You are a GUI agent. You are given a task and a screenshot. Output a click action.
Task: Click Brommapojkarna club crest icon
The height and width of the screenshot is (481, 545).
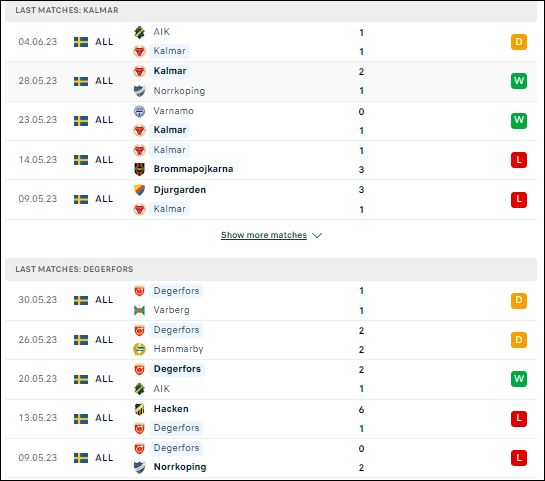(x=139, y=169)
